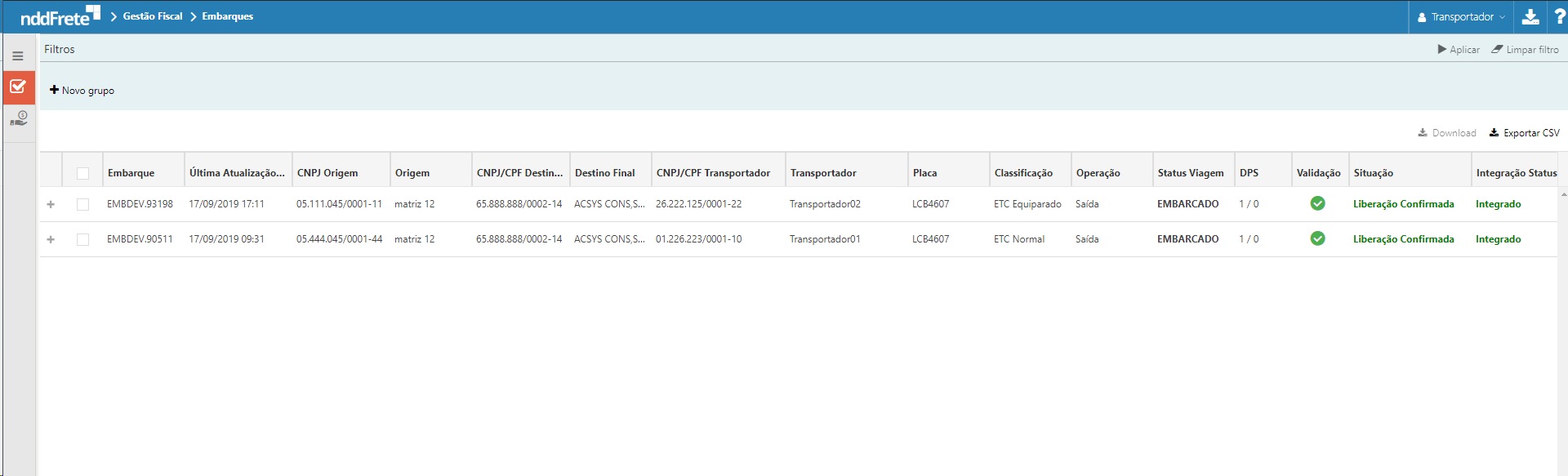Click green validation check for EMBDEV.93198
This screenshot has width=1568, height=476.
[1317, 203]
